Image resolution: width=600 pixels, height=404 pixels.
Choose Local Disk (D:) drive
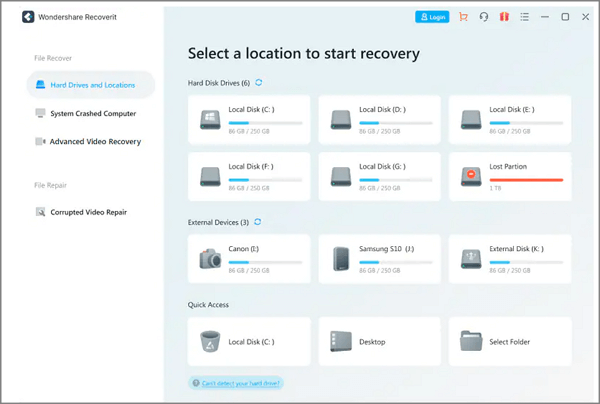(x=379, y=119)
